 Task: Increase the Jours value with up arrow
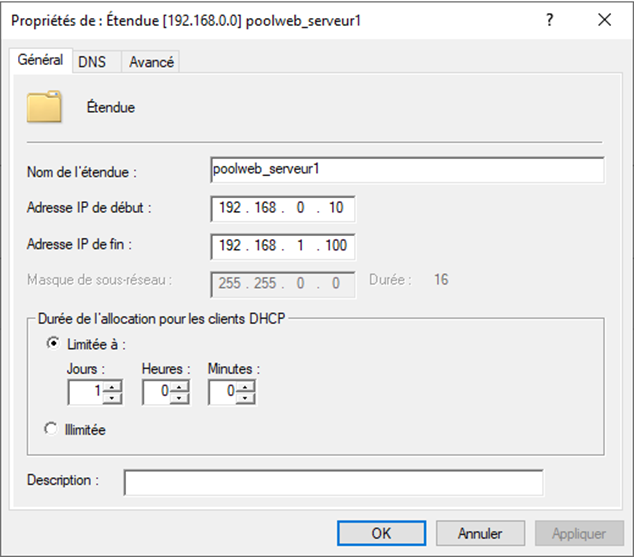click(x=113, y=387)
